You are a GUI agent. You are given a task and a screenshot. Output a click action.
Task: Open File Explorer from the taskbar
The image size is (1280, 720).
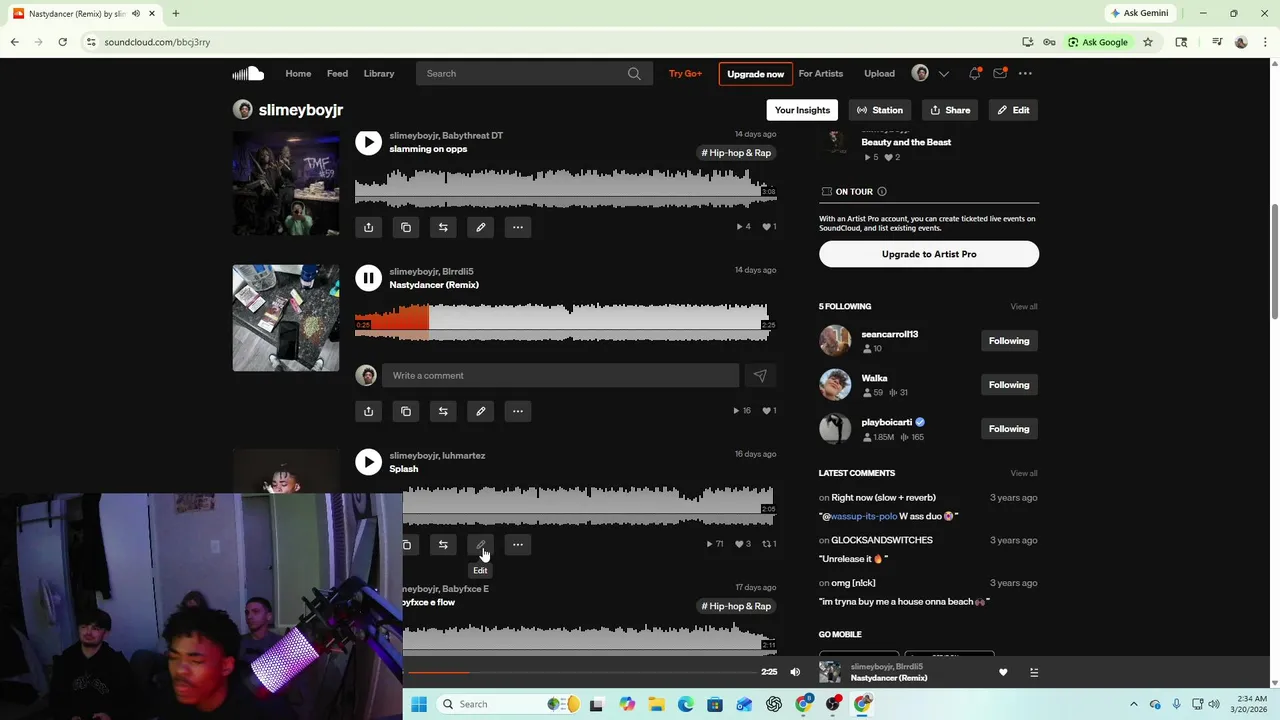(656, 704)
